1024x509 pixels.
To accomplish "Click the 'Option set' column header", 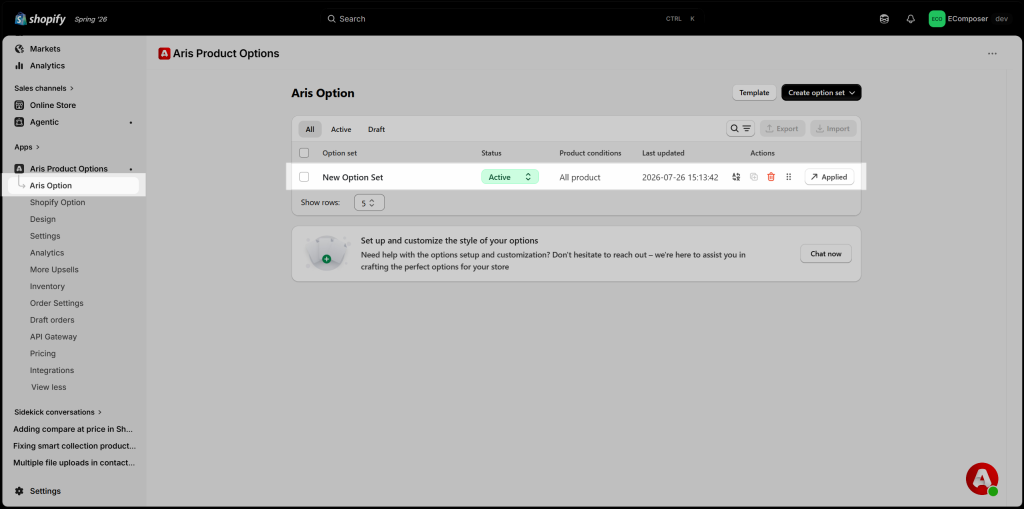I will pos(340,153).
